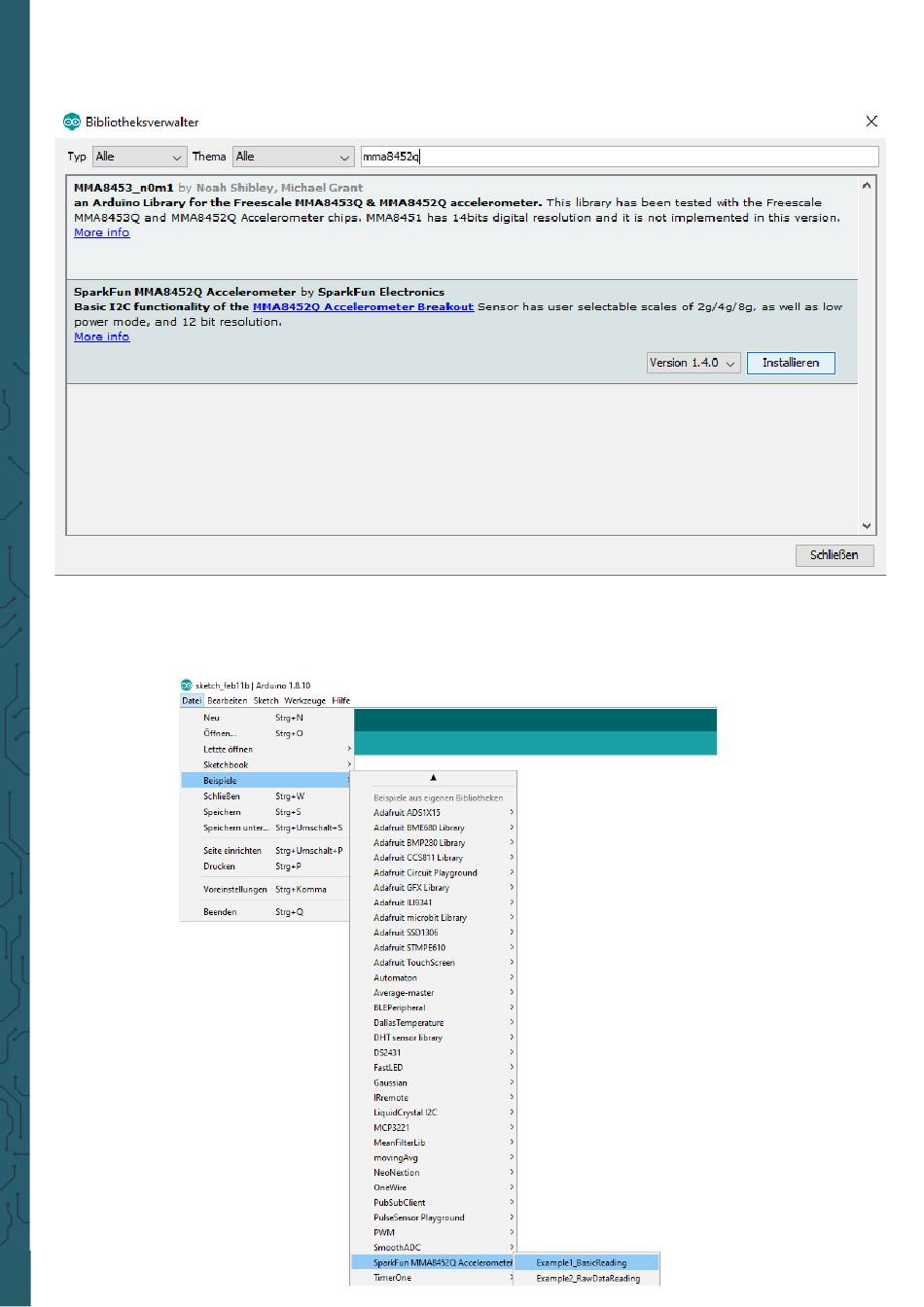Click the up arrow atop the examples submenu
Viewport: 924px width, 1307px height.
coord(434,778)
